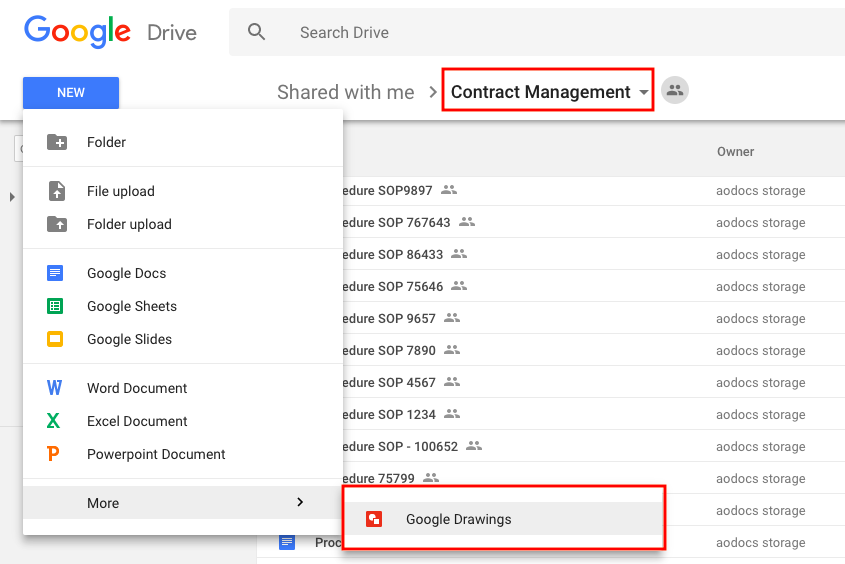Open the SOP 767643 file row
Viewport: 845px width, 564px height.
[x=594, y=222]
